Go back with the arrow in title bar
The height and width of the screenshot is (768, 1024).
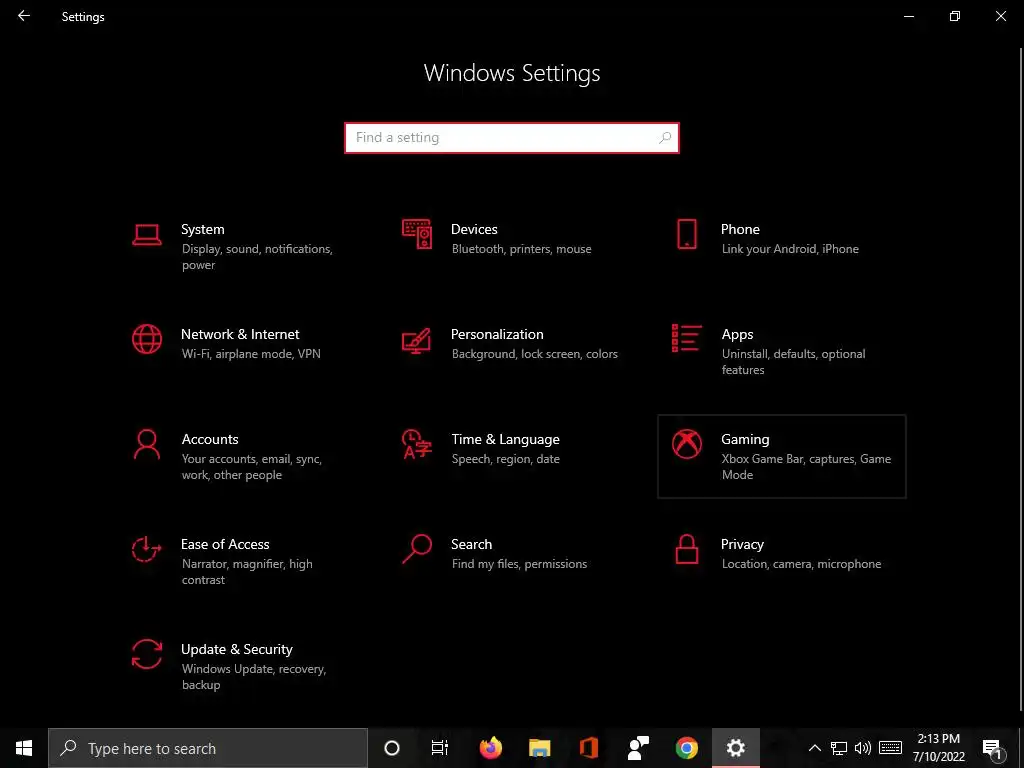click(x=24, y=16)
